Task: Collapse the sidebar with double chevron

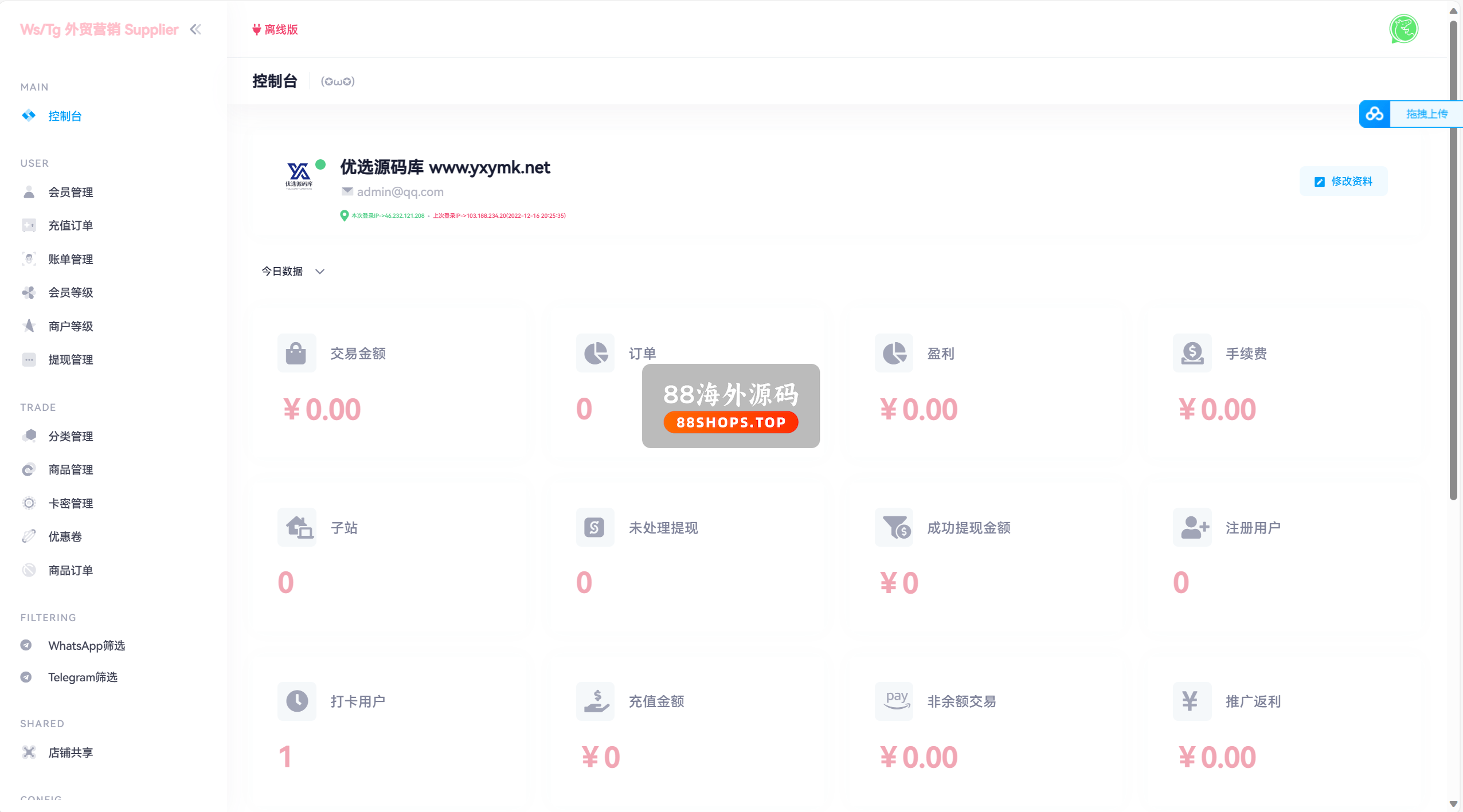Action: [x=195, y=29]
